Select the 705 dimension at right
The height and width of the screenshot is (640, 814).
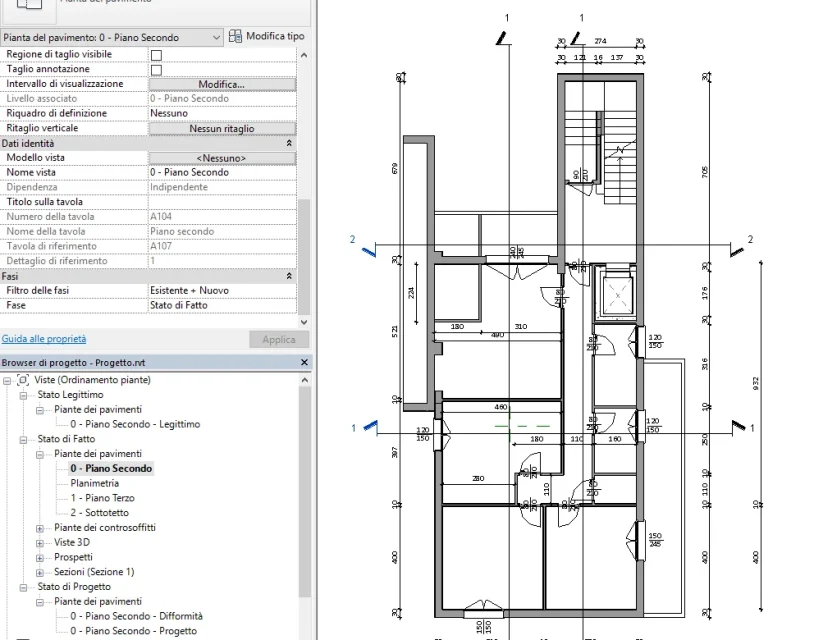(x=704, y=172)
